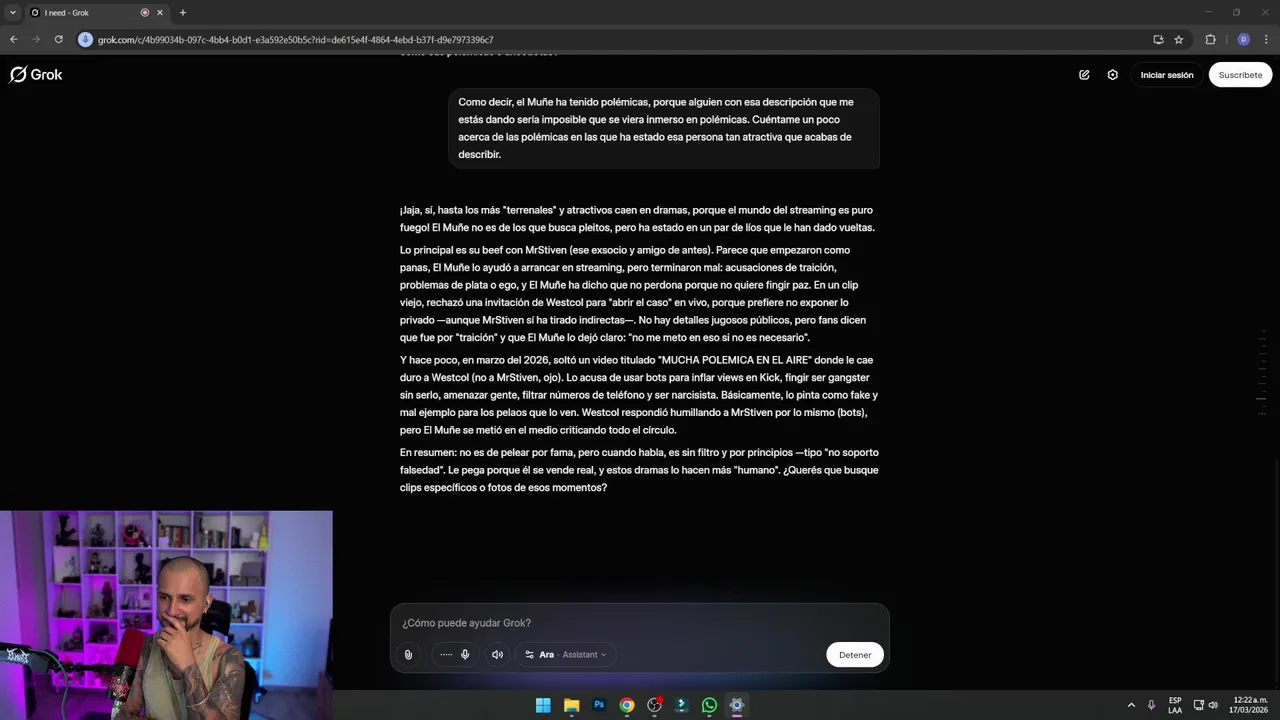Screen dimensions: 1280x720
Task: Select the 'I need - Grok' tab
Action: click(x=96, y=13)
